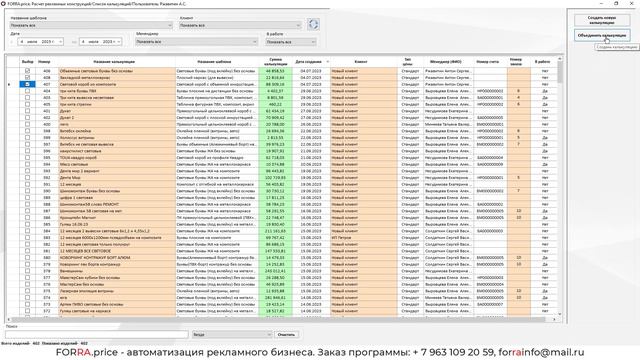Click the vertical scrollbar thumb of the table
The height and width of the screenshot is (360, 640).
[559, 72]
